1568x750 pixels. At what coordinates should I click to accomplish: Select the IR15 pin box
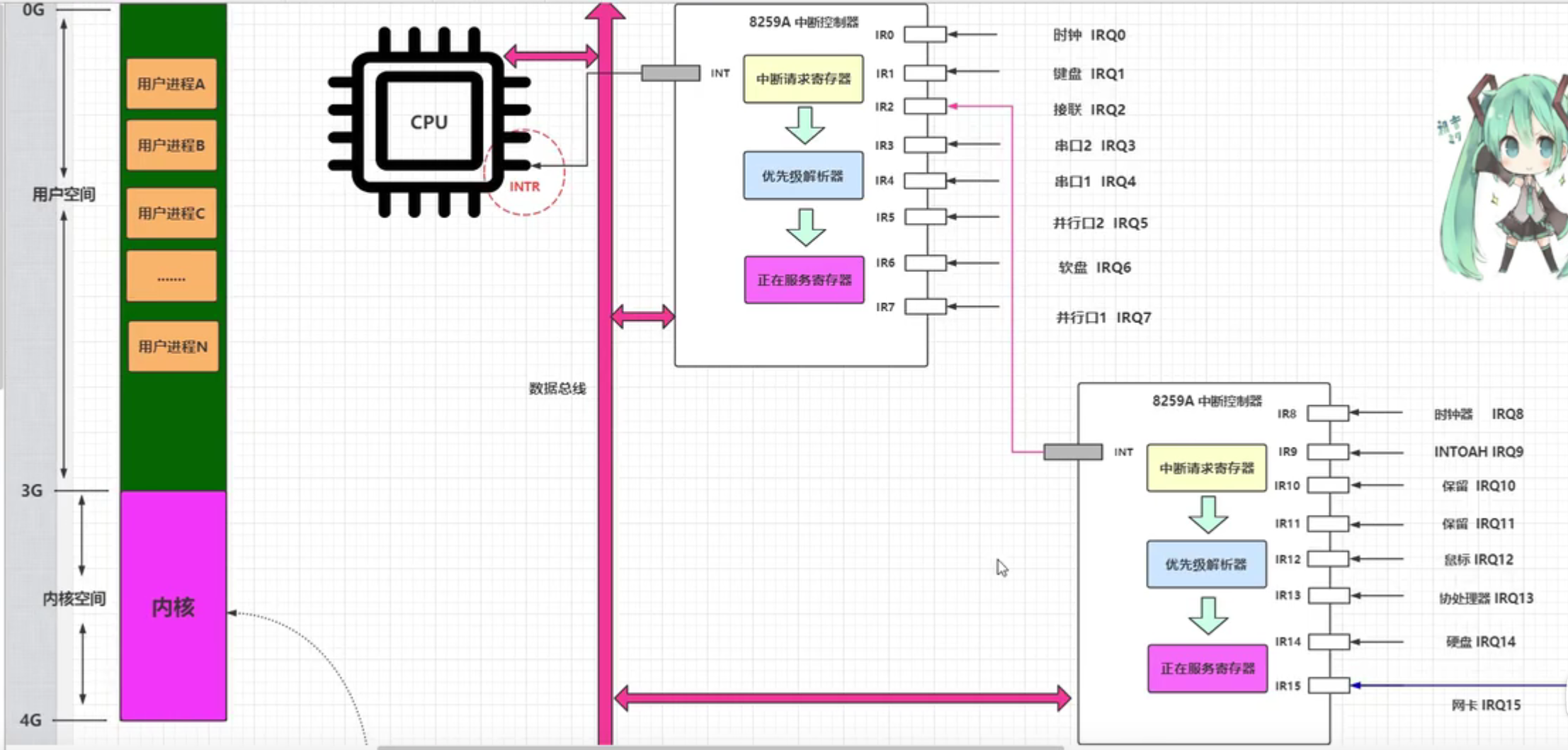(1329, 685)
